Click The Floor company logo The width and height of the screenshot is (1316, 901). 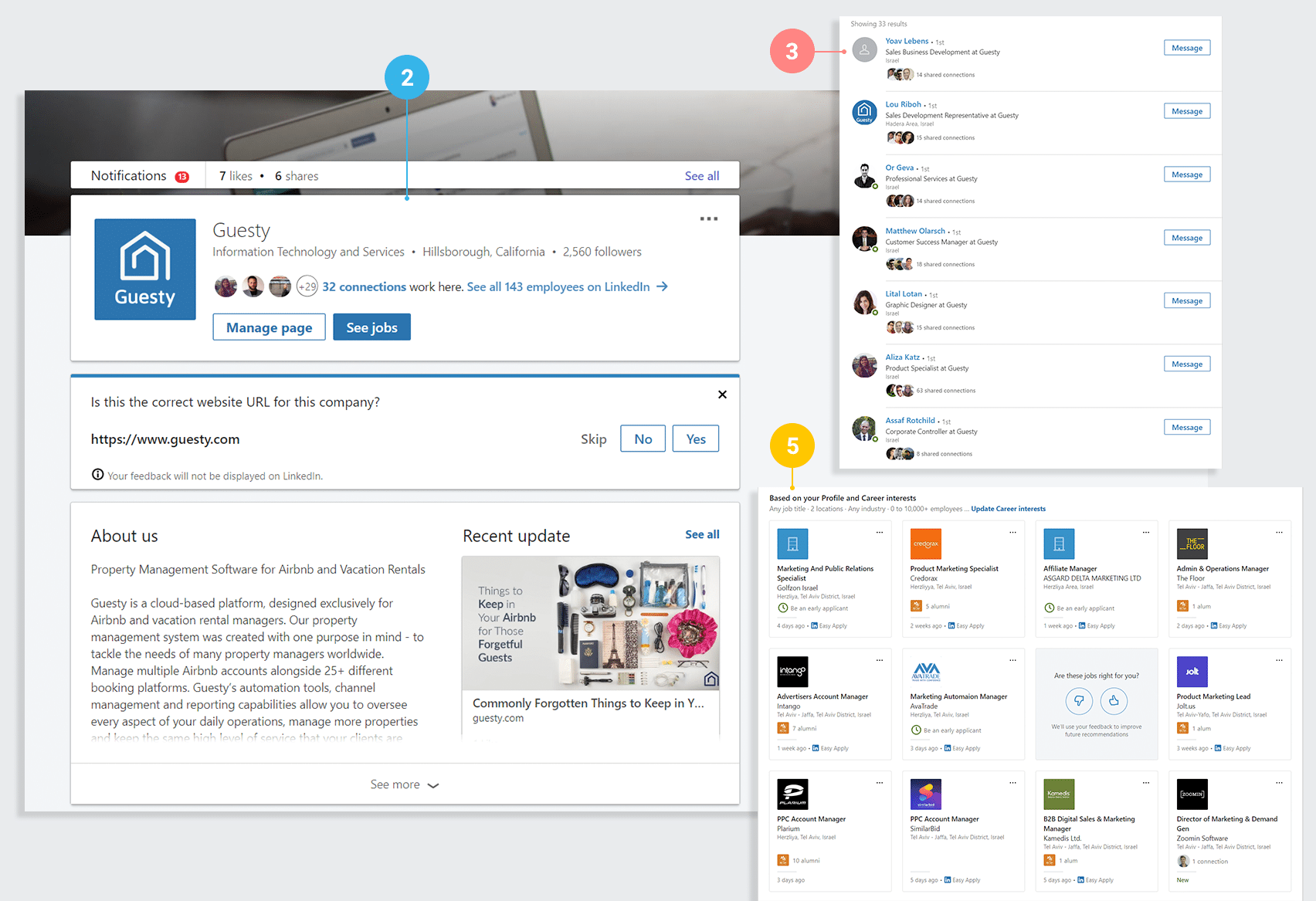click(x=1192, y=544)
